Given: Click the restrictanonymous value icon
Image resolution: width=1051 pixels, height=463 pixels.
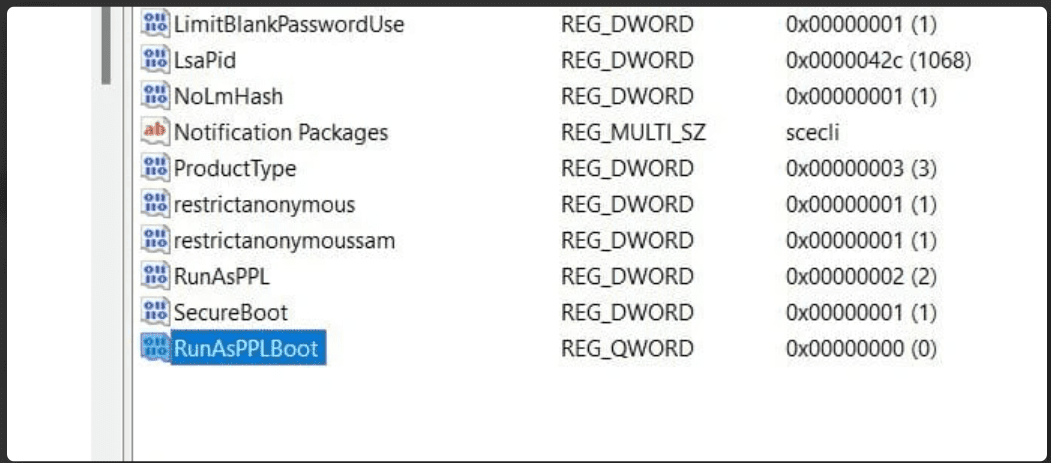Looking at the screenshot, I should pyautogui.click(x=156, y=204).
